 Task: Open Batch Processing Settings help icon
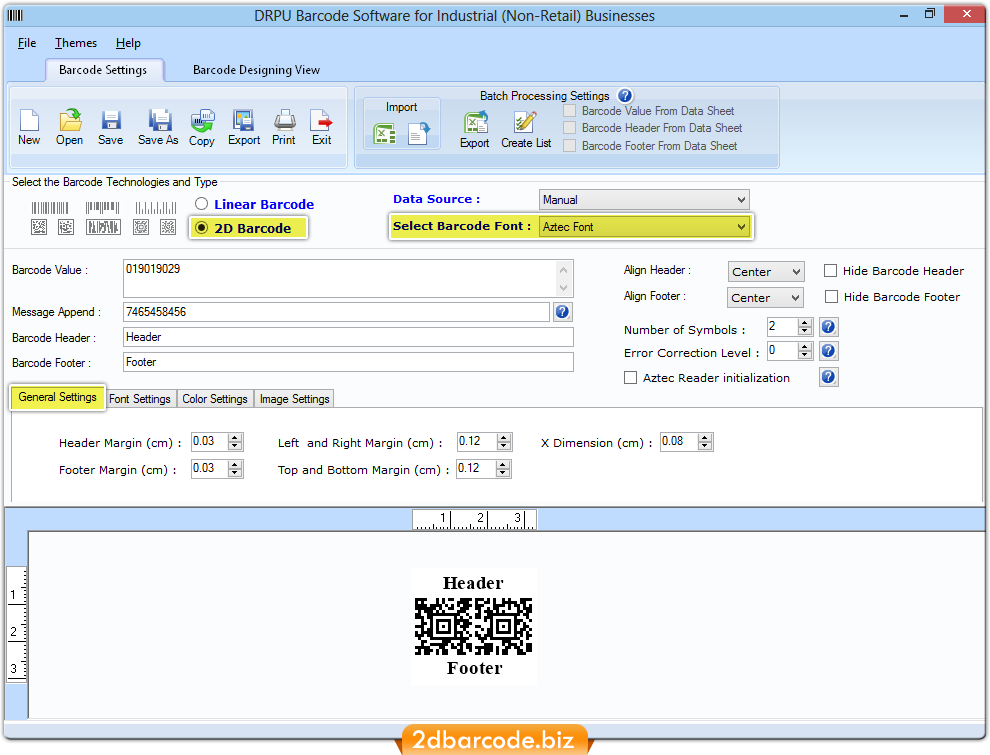625,96
